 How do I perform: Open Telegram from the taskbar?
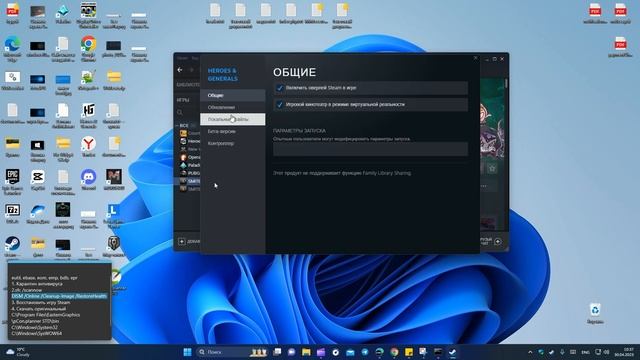point(364,352)
